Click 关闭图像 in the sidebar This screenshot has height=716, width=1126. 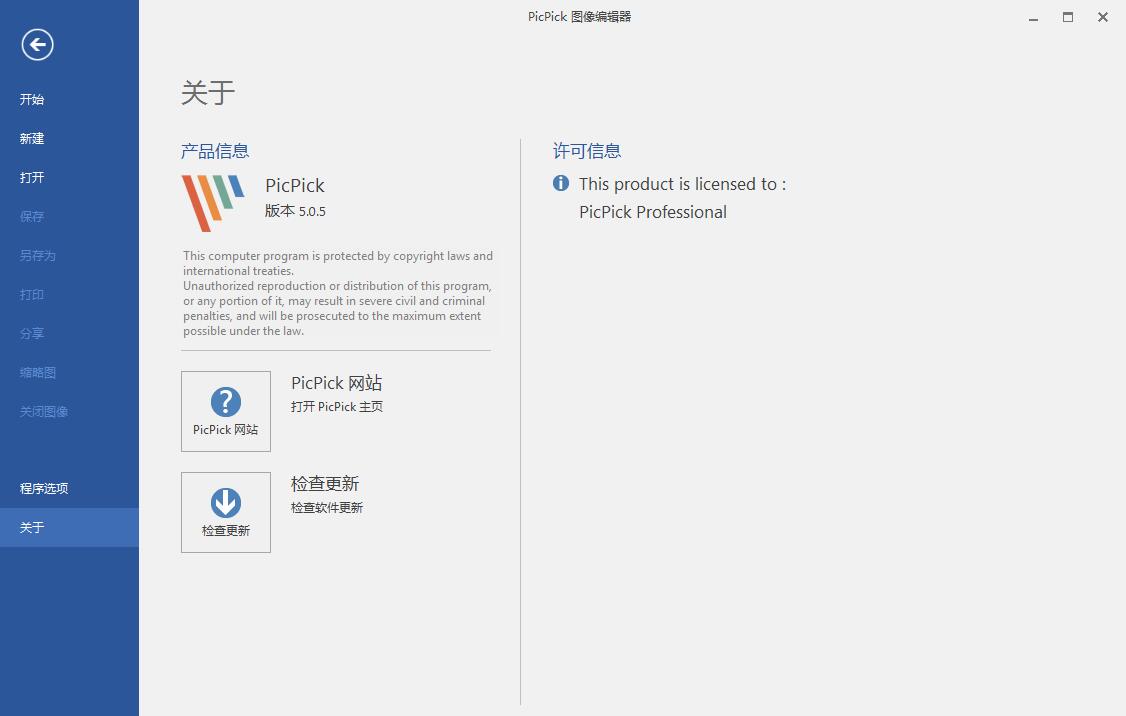[x=69, y=412]
